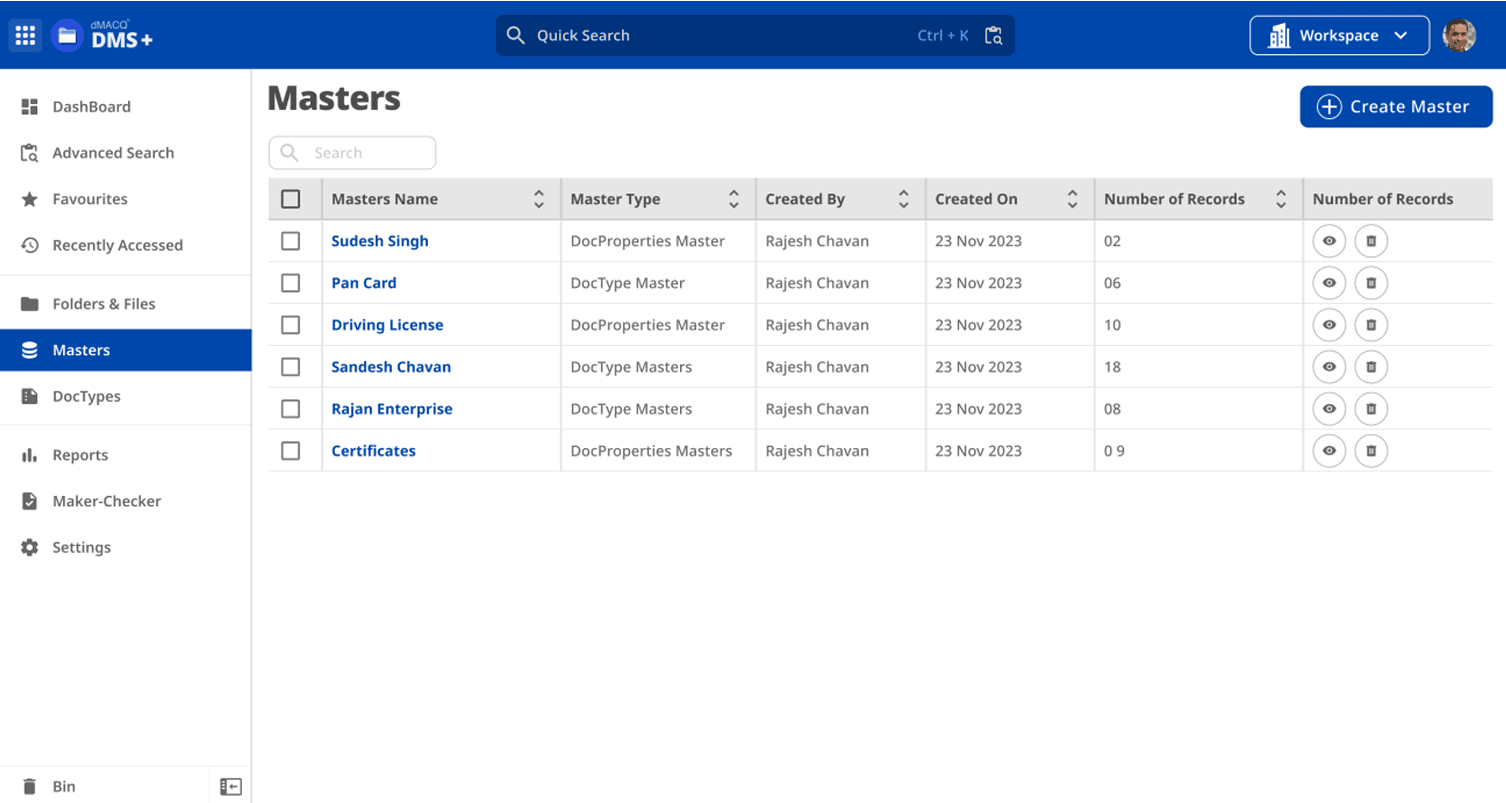The image size is (1506, 803).
Task: Open the app launcher grid icon
Action: (x=25, y=36)
